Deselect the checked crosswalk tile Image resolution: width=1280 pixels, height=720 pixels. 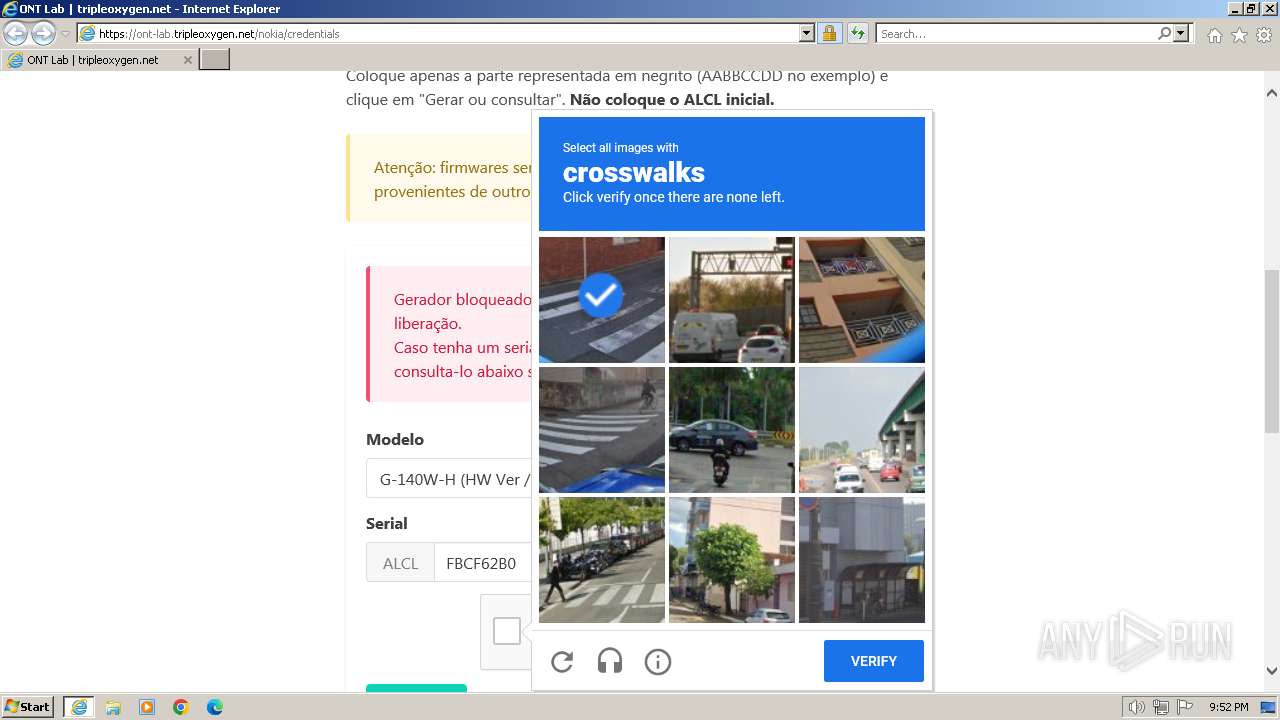point(602,300)
